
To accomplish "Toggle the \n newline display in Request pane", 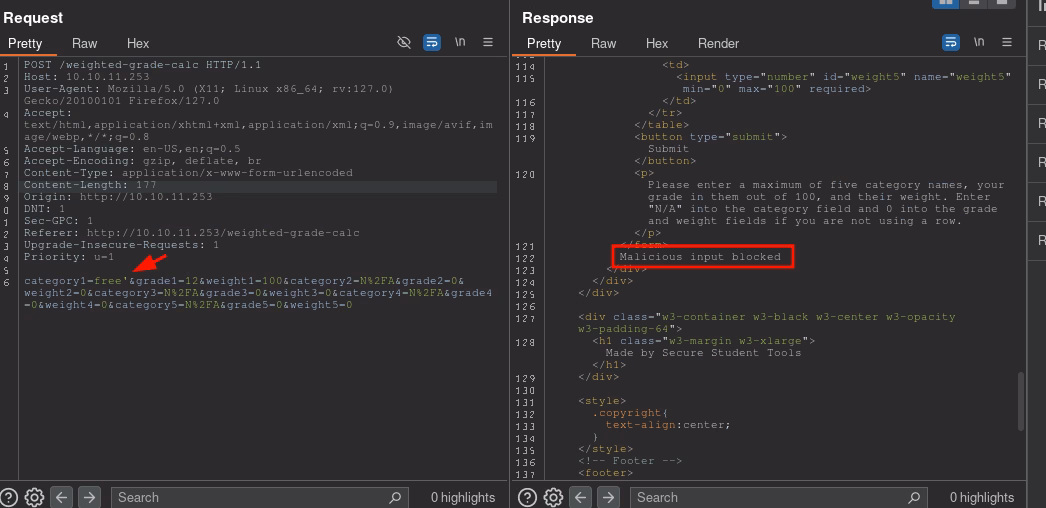I will tap(460, 42).
